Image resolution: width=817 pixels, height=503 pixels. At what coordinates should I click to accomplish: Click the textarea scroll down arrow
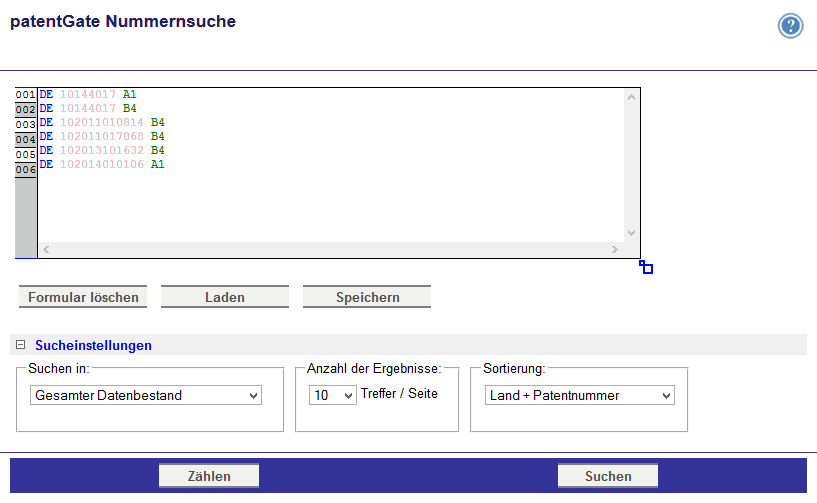coord(631,232)
